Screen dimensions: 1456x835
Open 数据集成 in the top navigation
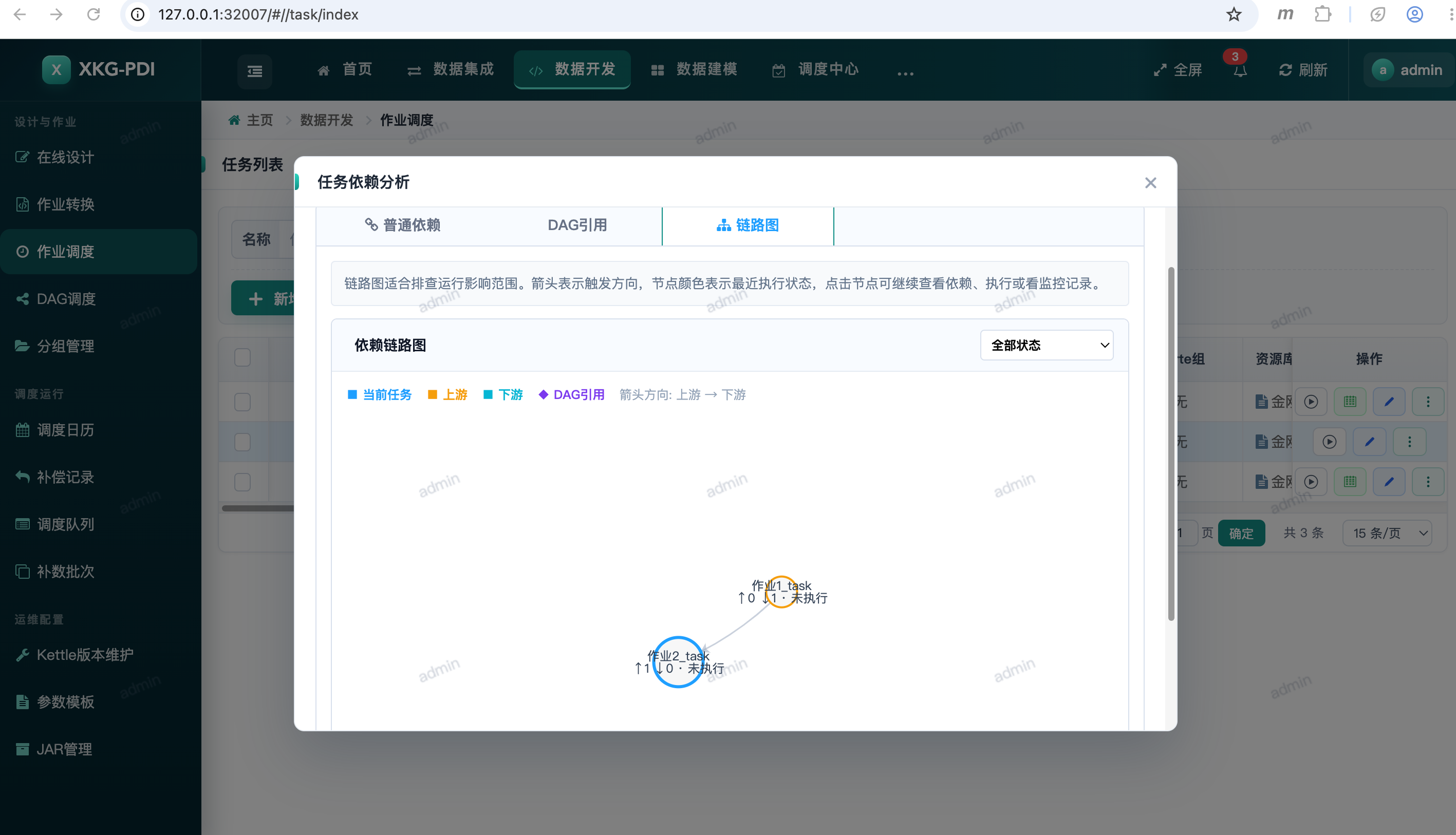point(451,69)
